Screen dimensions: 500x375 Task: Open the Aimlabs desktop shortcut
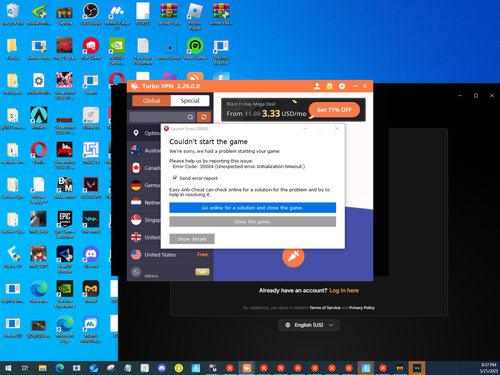click(x=39, y=118)
